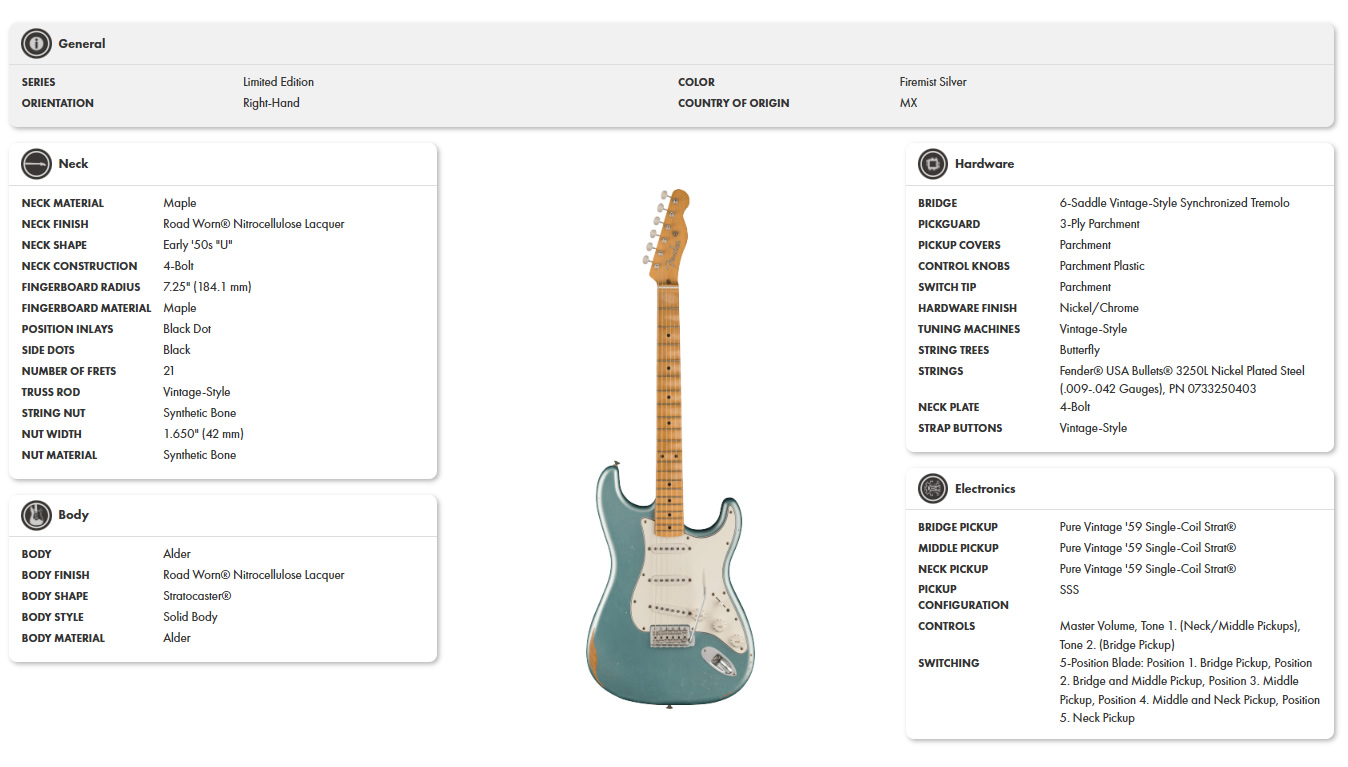
Task: Click the COUNTRY OF ORIGIN label
Action: [x=733, y=103]
